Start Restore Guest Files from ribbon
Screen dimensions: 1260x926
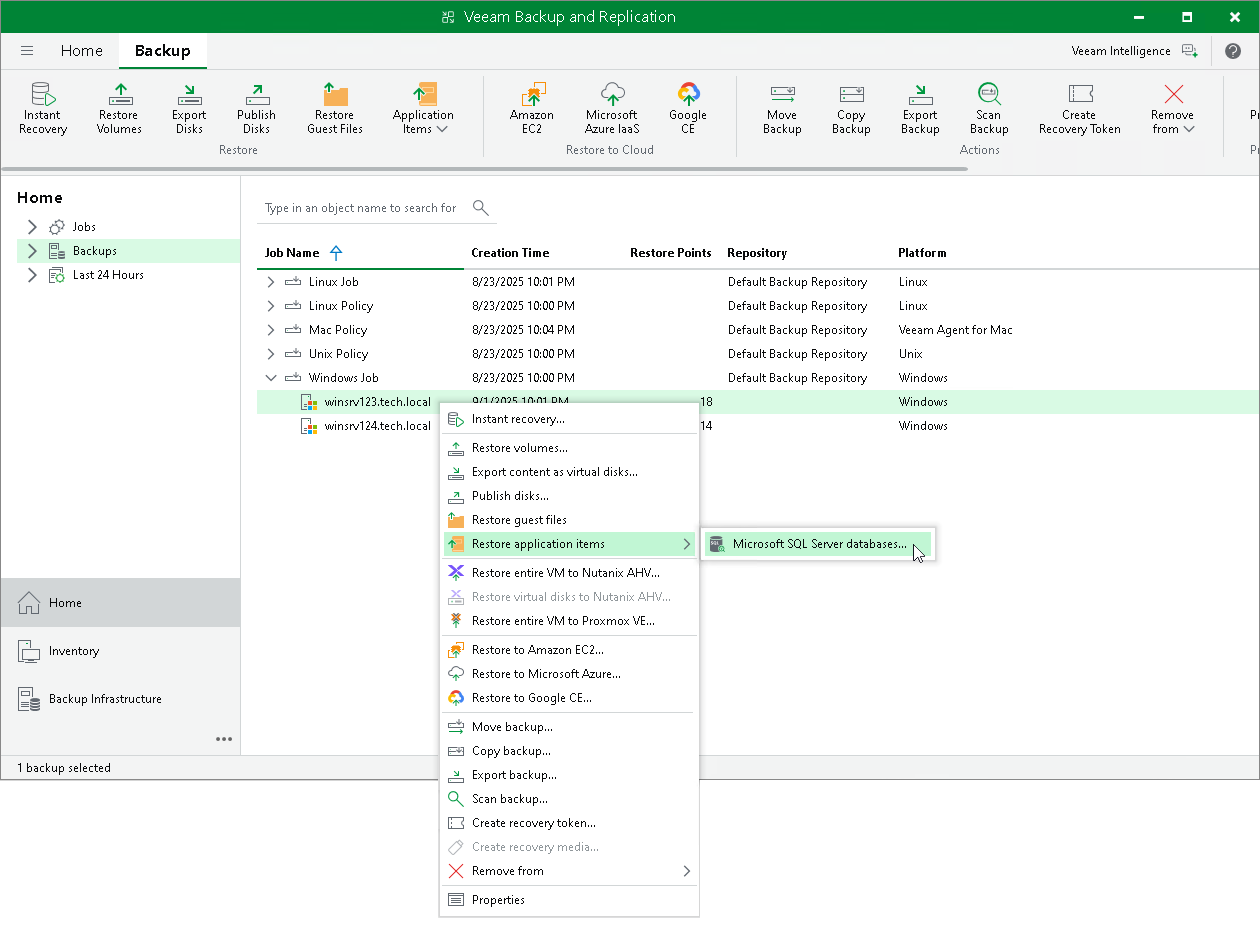pyautogui.click(x=335, y=108)
